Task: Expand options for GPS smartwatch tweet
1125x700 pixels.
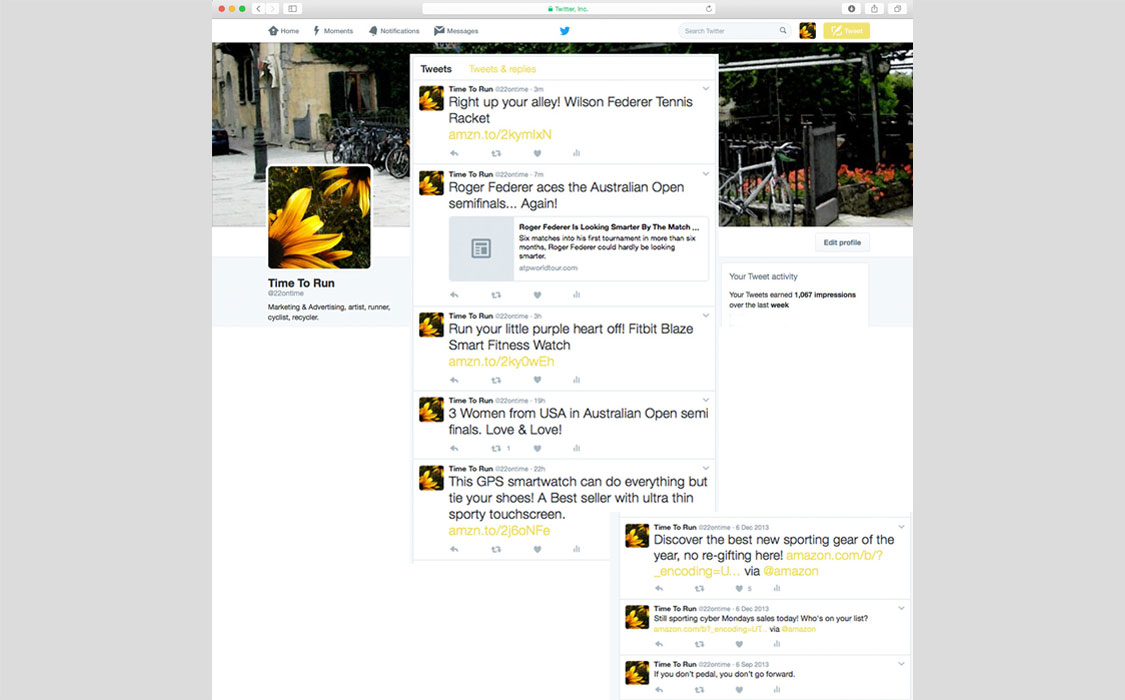Action: pos(706,468)
